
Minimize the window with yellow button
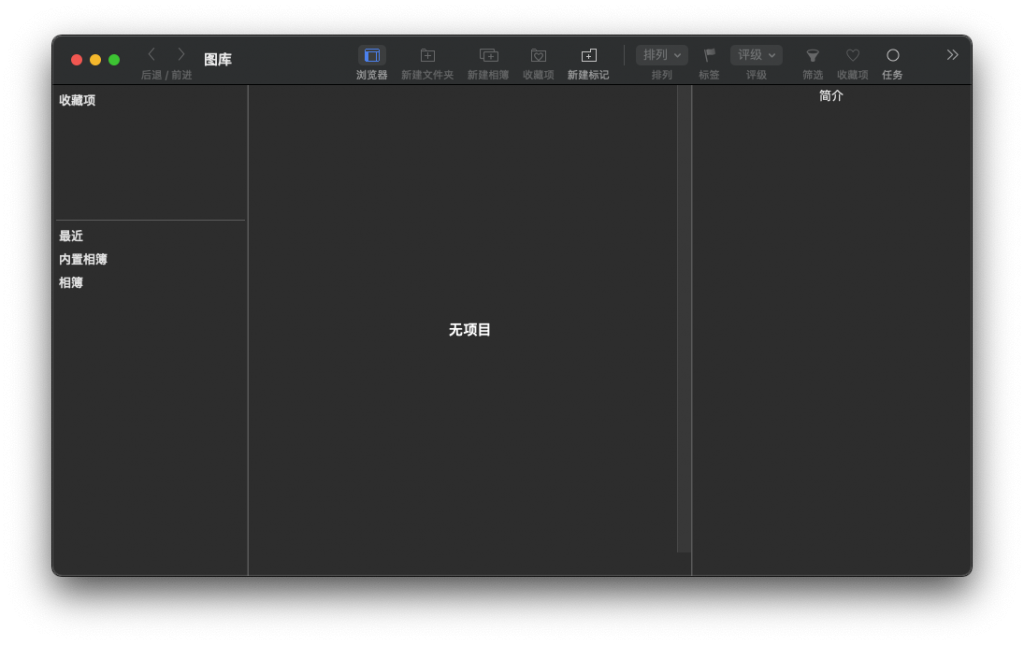95,59
